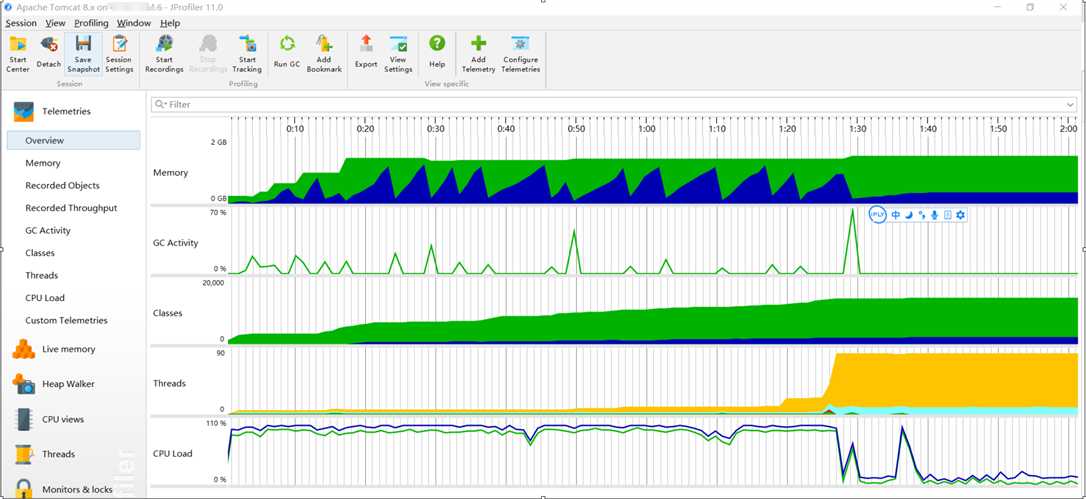Click the Save Snapshot toolbar button
The width and height of the screenshot is (1086, 499).
click(x=83, y=54)
